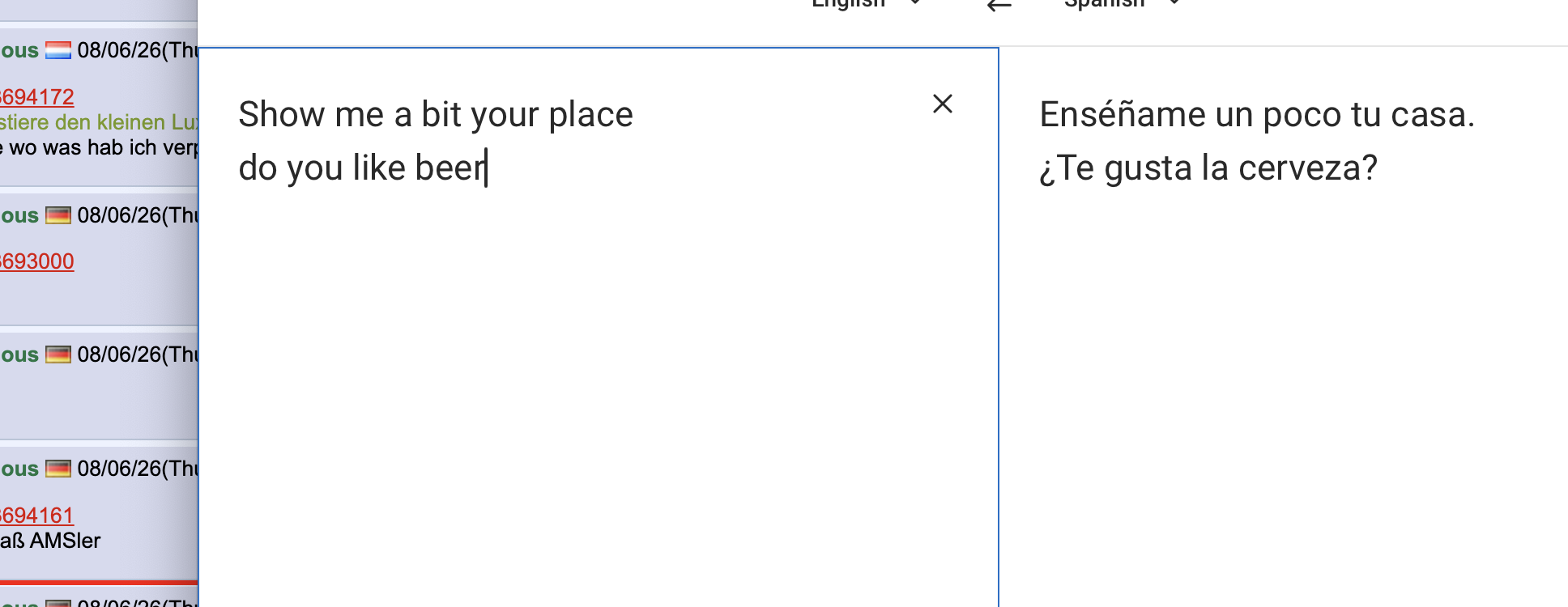Click the source text input area
This screenshot has width=1568, height=607.
(599, 327)
